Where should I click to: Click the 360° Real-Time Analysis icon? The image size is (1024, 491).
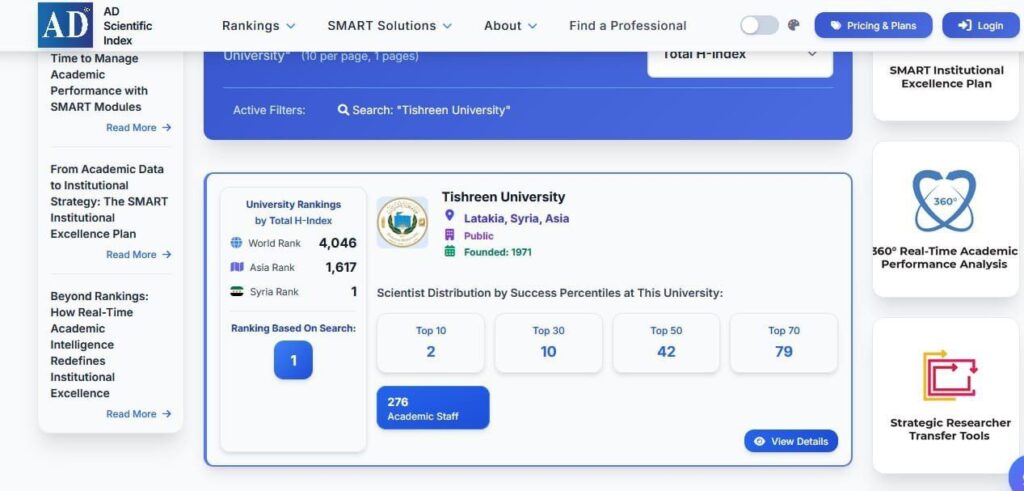coord(944,201)
